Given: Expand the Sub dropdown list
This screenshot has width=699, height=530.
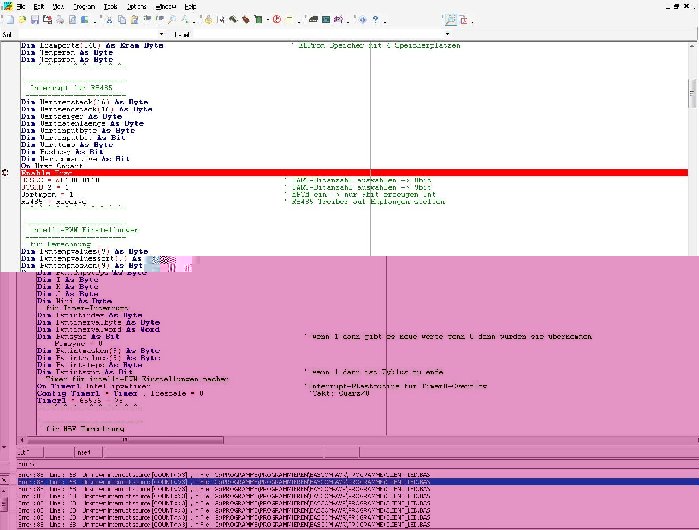Looking at the screenshot, I should (161, 34).
